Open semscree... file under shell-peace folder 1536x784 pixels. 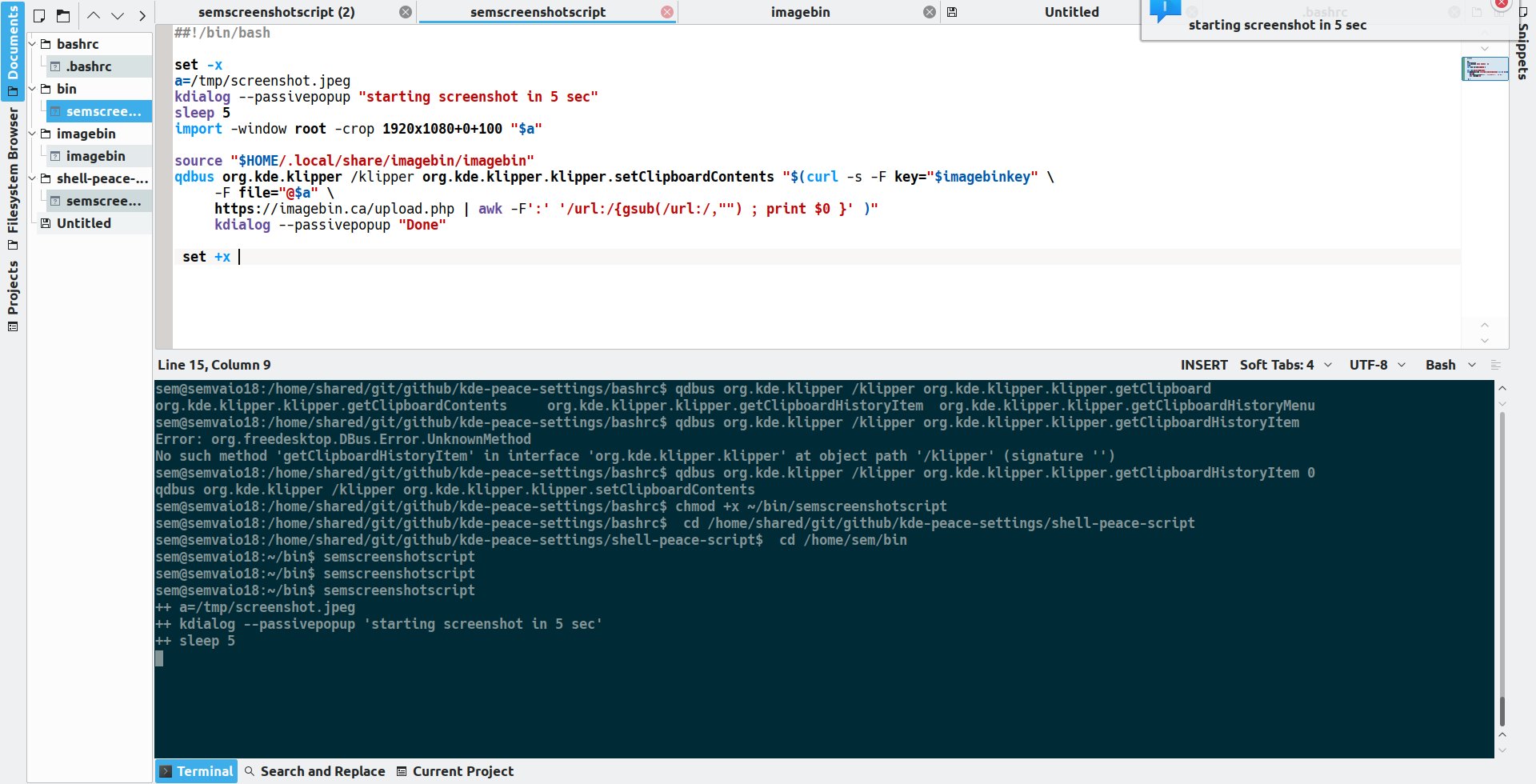99,201
